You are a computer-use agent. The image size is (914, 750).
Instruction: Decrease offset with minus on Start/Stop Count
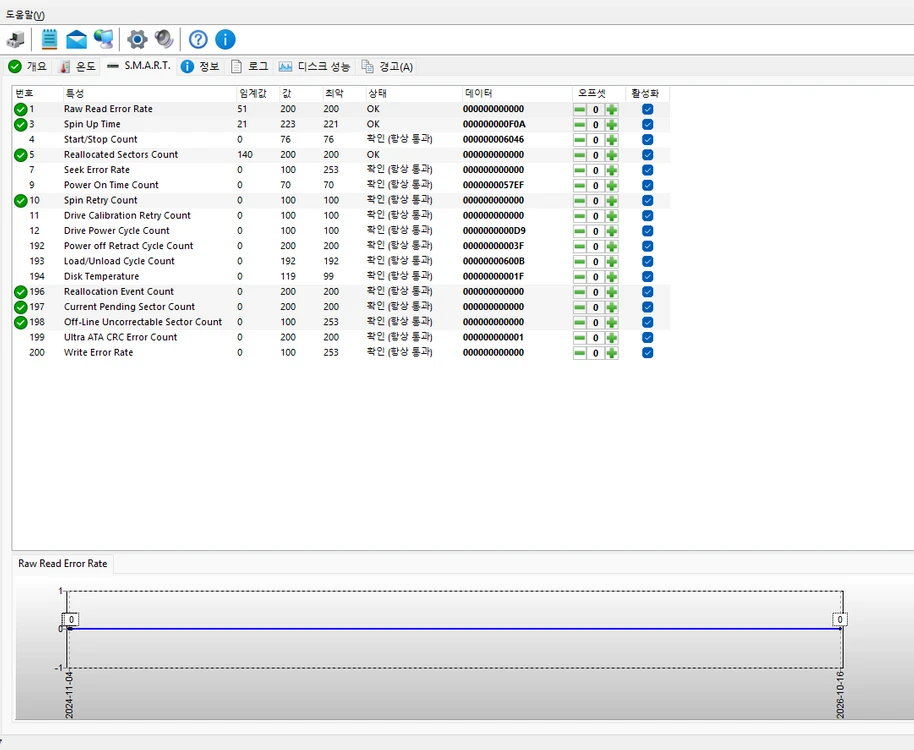(579, 140)
